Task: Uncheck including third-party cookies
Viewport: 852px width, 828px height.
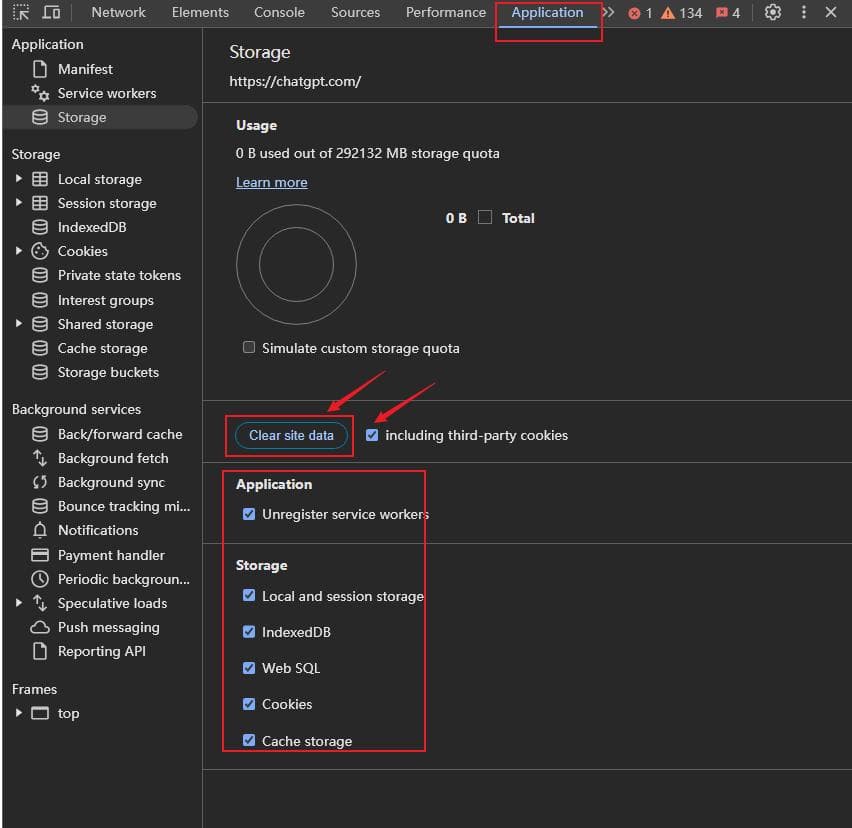Action: click(x=372, y=435)
